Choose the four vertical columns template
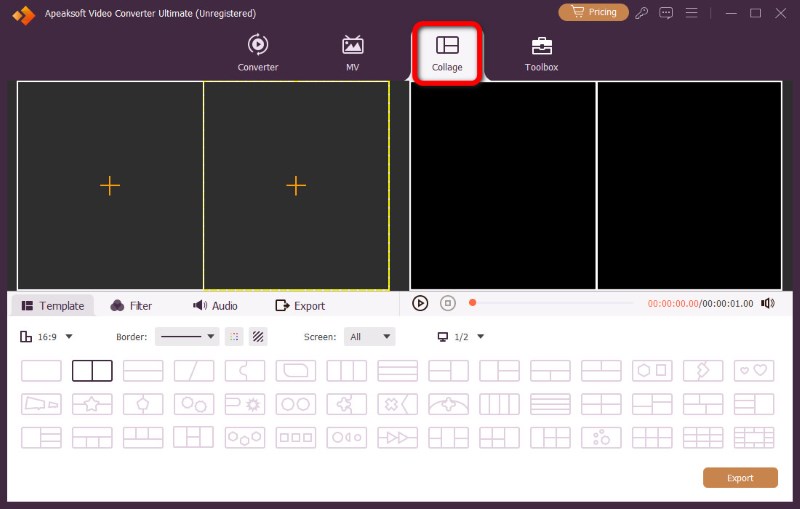800x509 pixels. [x=499, y=404]
